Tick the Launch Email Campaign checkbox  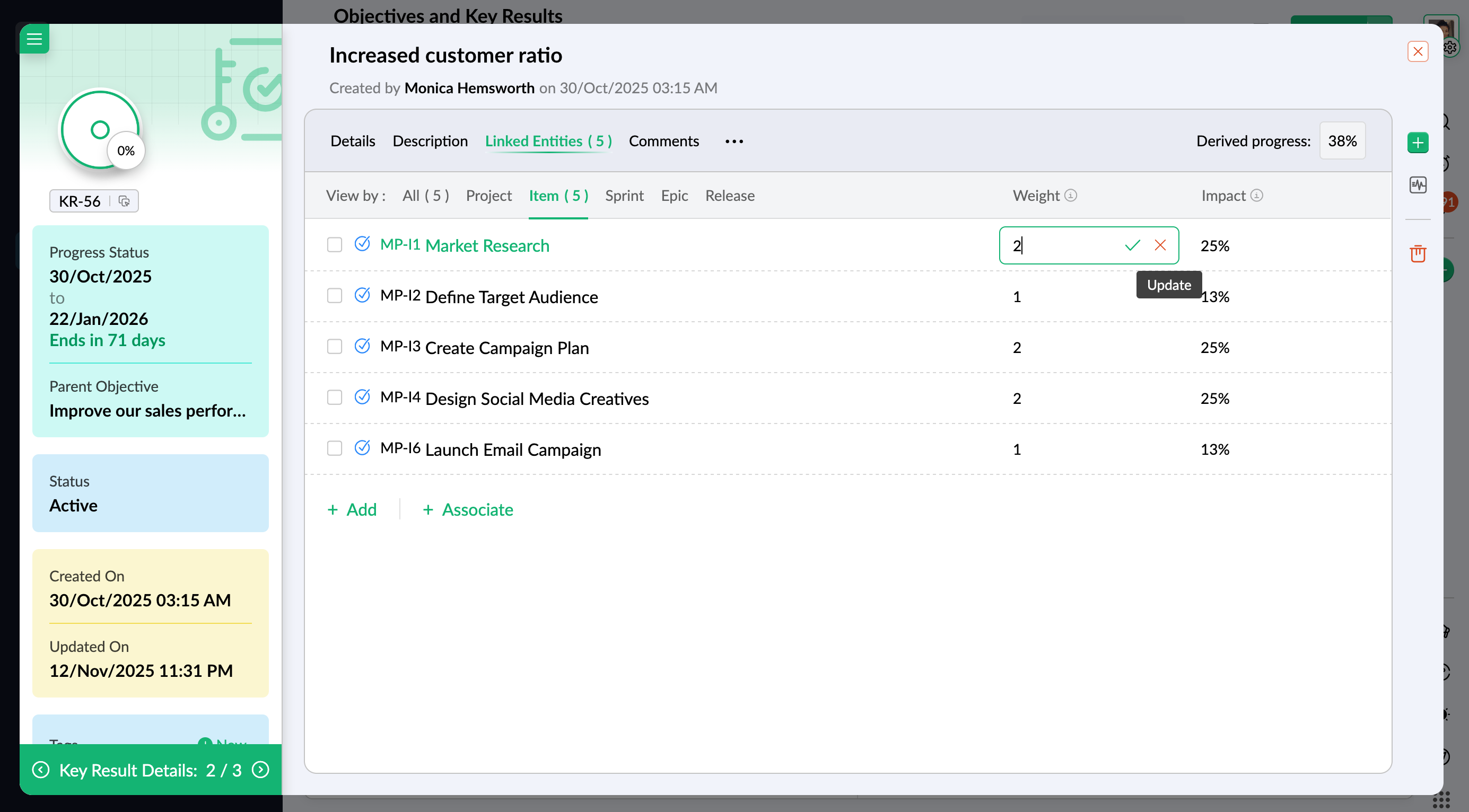[x=334, y=449]
